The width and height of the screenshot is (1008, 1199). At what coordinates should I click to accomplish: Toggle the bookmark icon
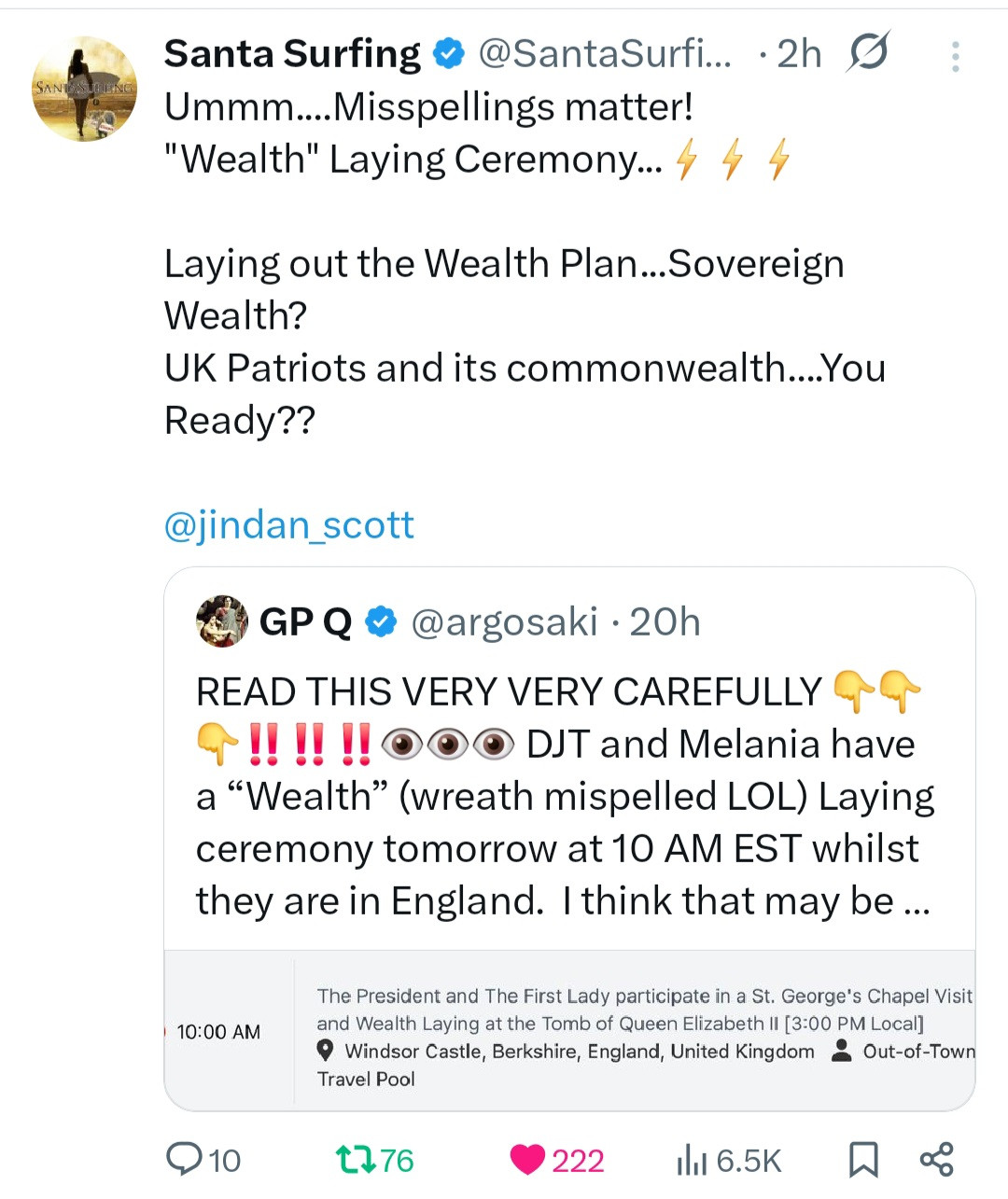pyautogui.click(x=863, y=1160)
